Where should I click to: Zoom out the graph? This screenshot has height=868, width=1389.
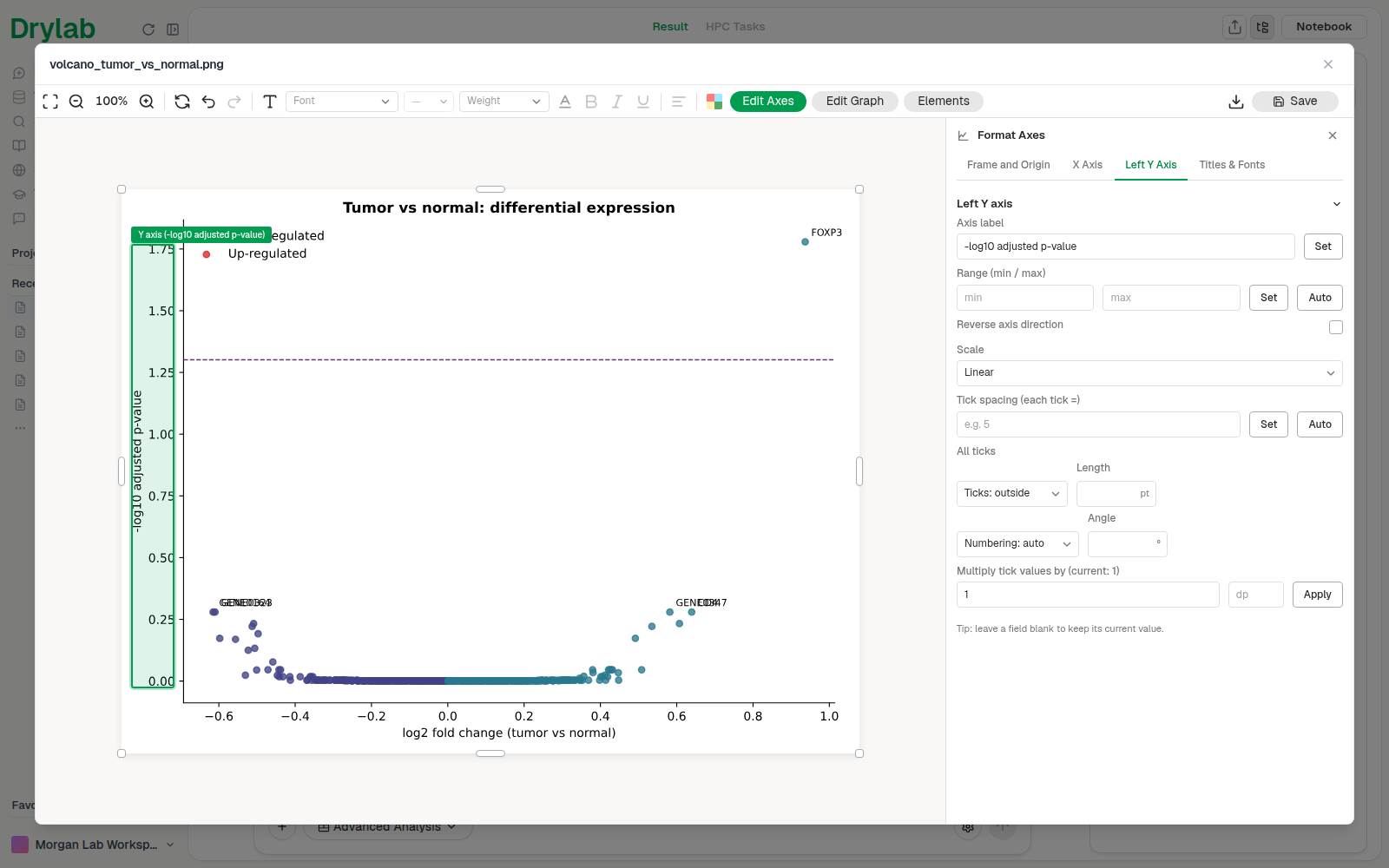point(76,102)
